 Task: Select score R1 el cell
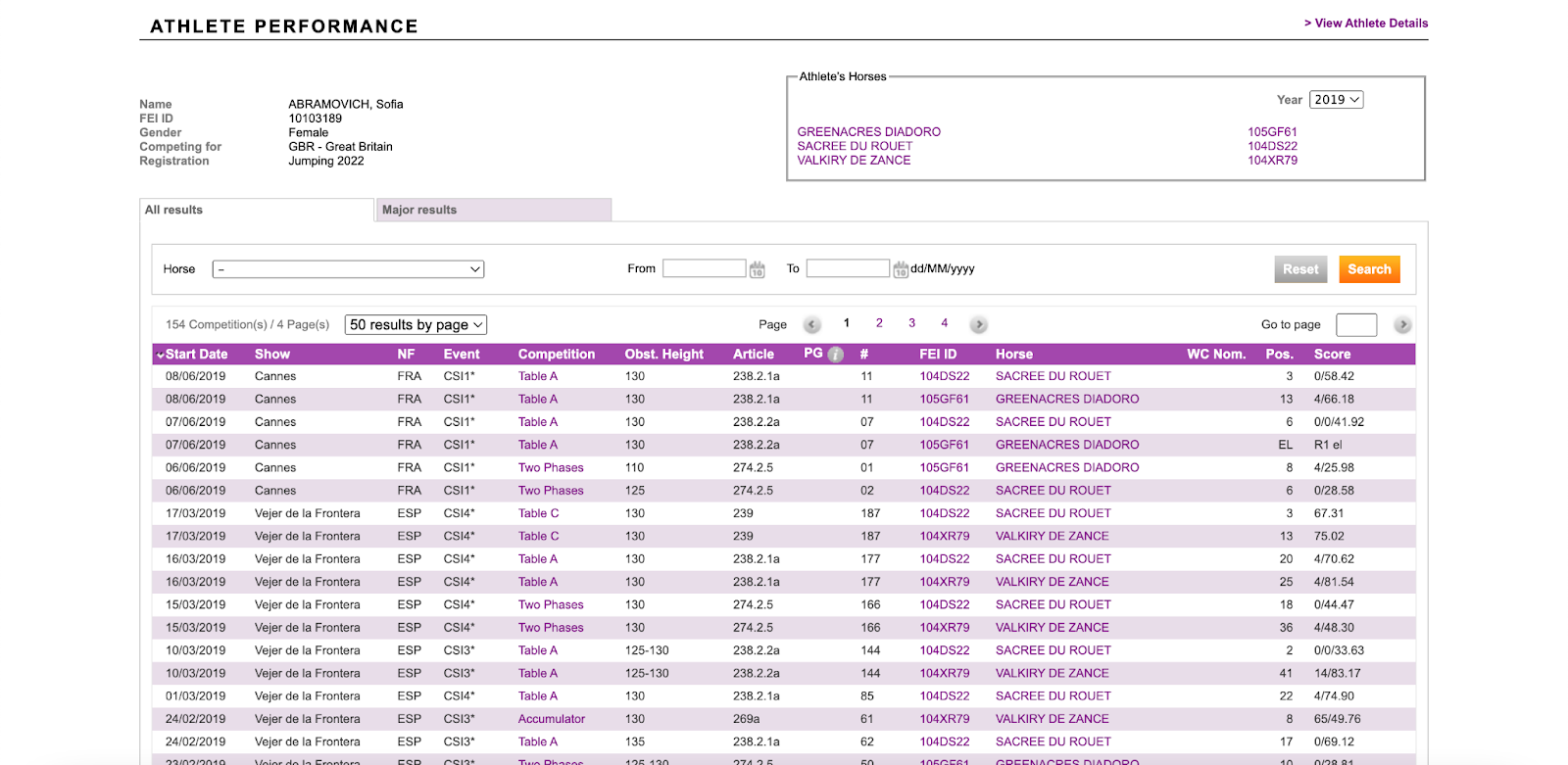coord(1328,445)
